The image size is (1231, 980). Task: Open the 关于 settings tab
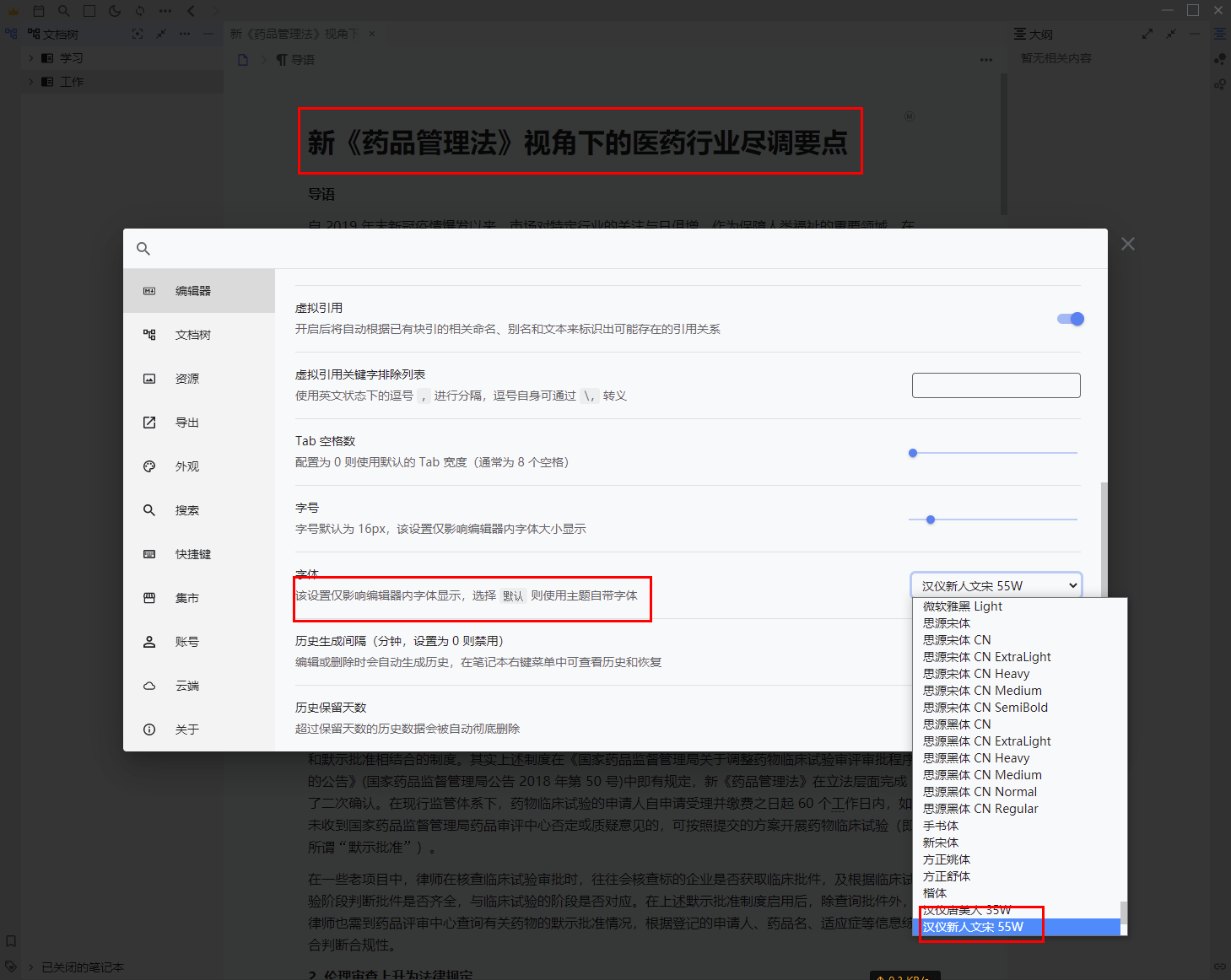point(199,730)
